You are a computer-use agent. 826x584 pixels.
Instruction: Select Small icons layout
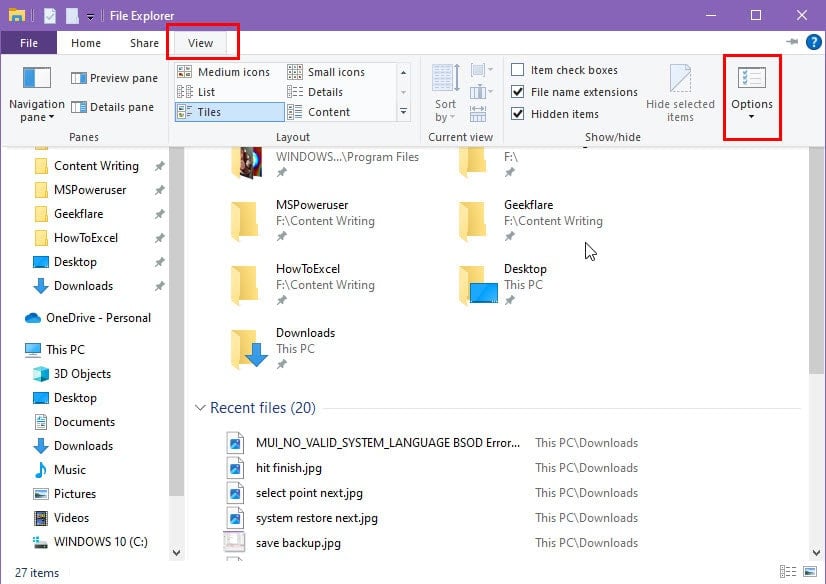coord(326,72)
